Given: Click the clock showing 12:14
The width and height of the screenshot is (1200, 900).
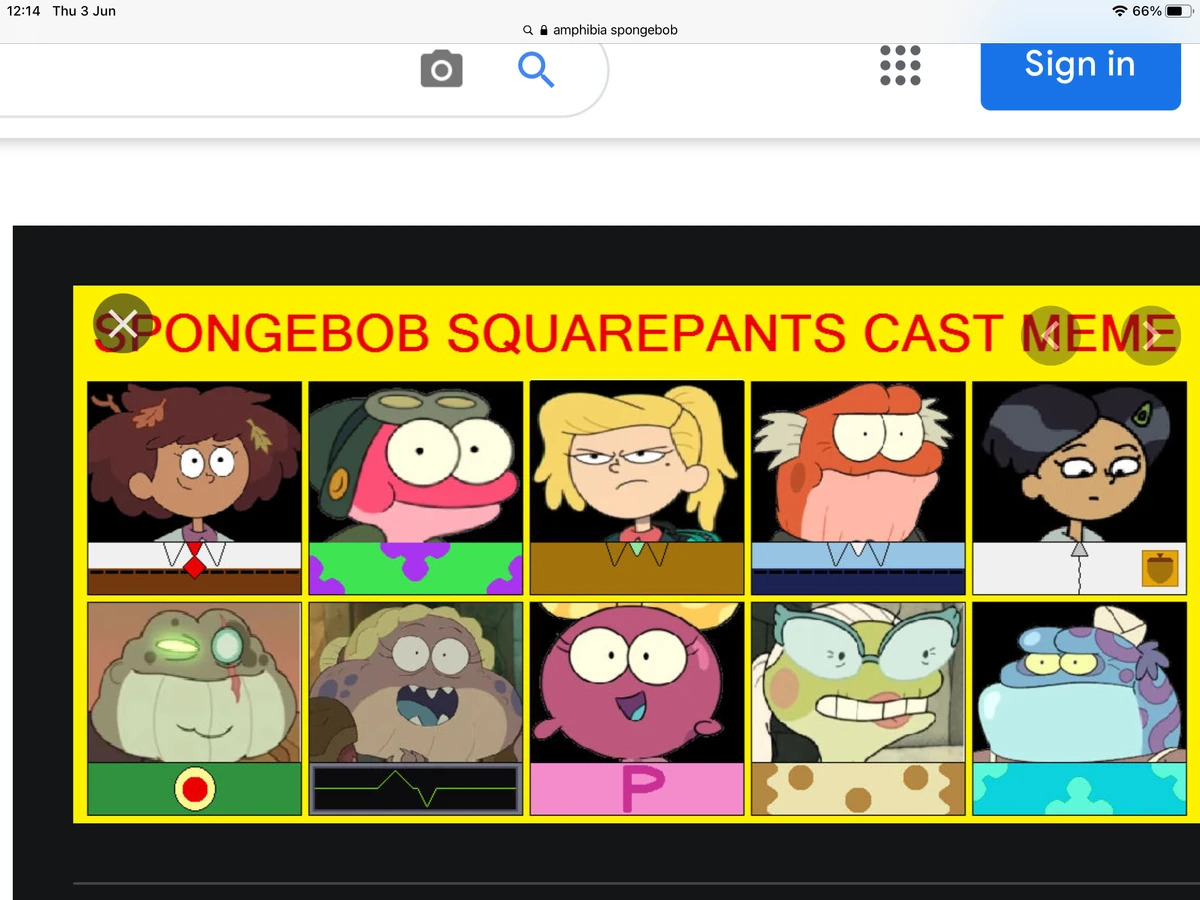Looking at the screenshot, I should click(x=24, y=11).
